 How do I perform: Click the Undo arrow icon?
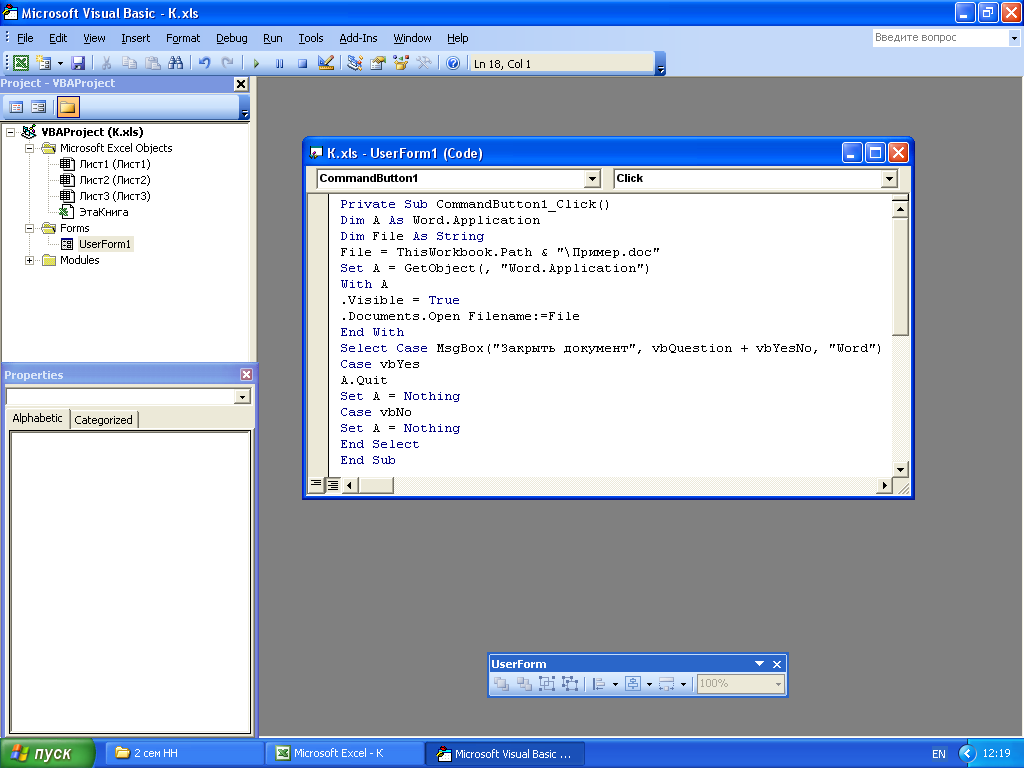[x=204, y=63]
